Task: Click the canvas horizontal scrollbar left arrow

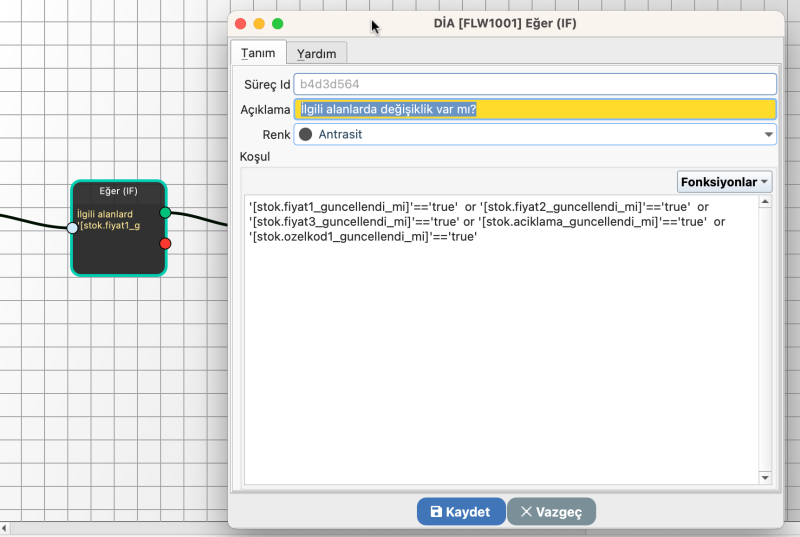Action: pyautogui.click(x=5, y=526)
